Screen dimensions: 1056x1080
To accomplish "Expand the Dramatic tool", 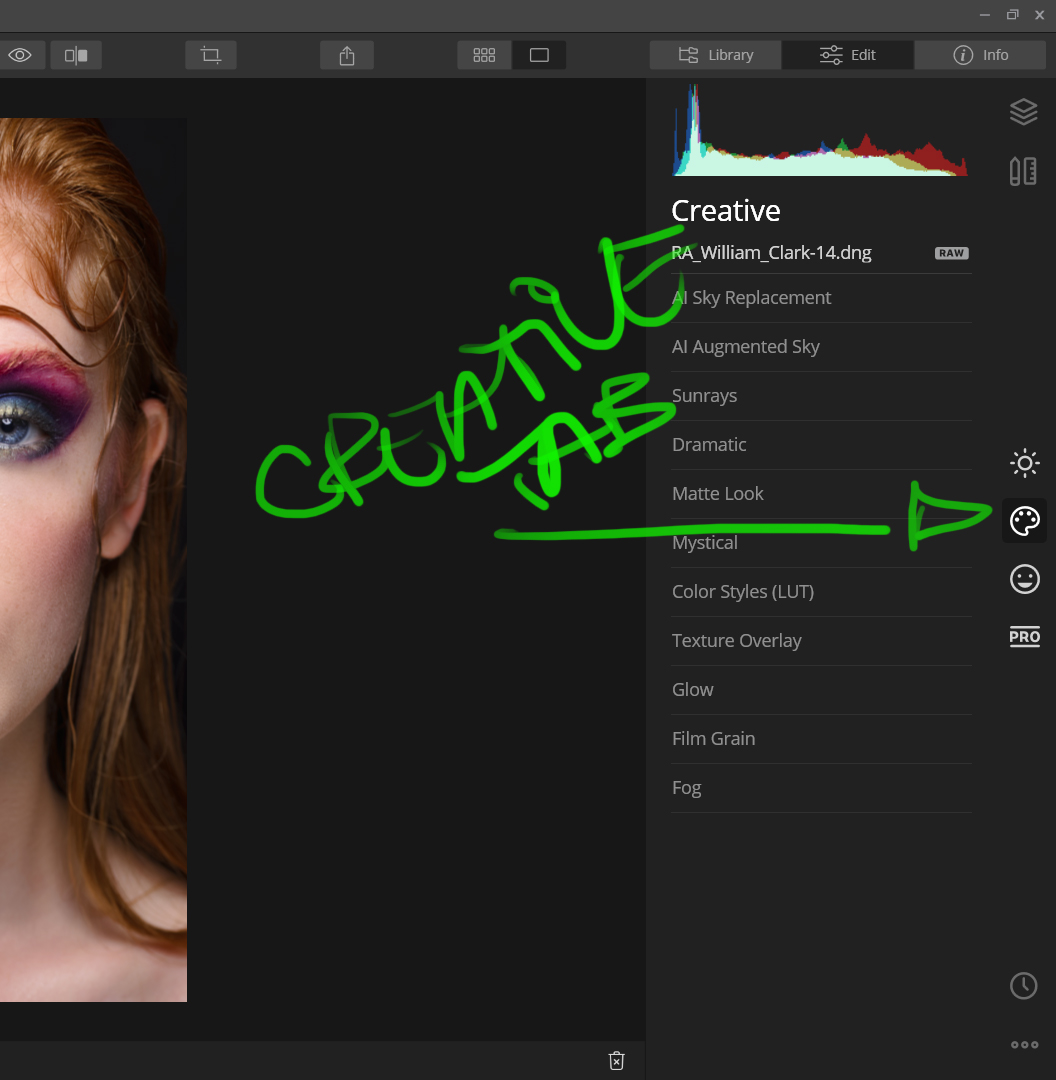I will [821, 444].
